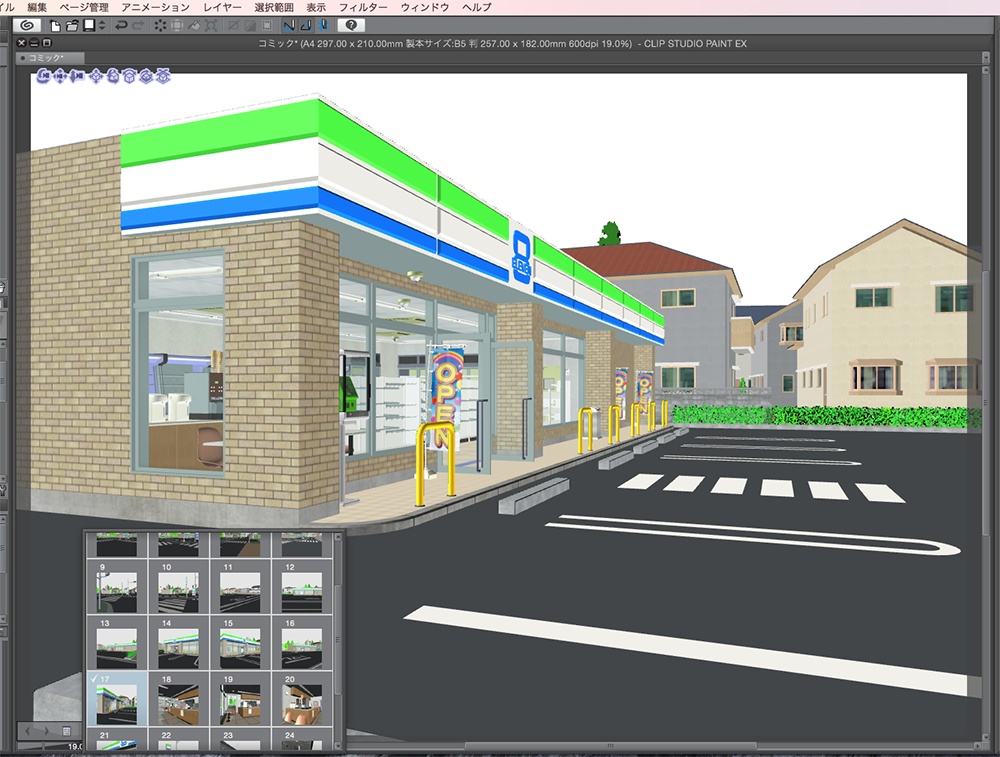Choose interior camera preset thumbnail 18
The width and height of the screenshot is (1000, 757).
coord(179,699)
